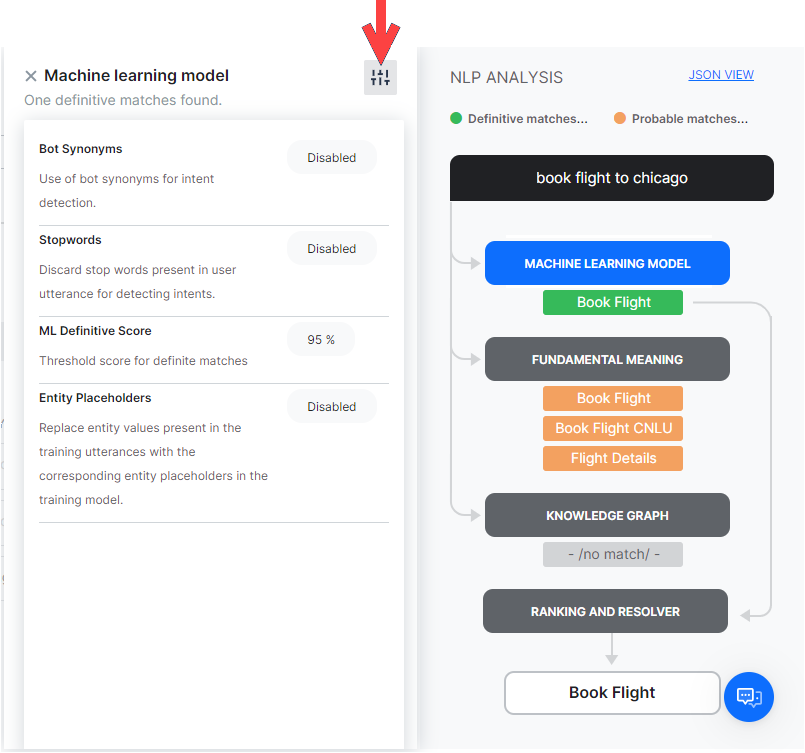Viewport: 805px width, 753px height.
Task: Click the orange Flight Details match
Action: point(613,459)
